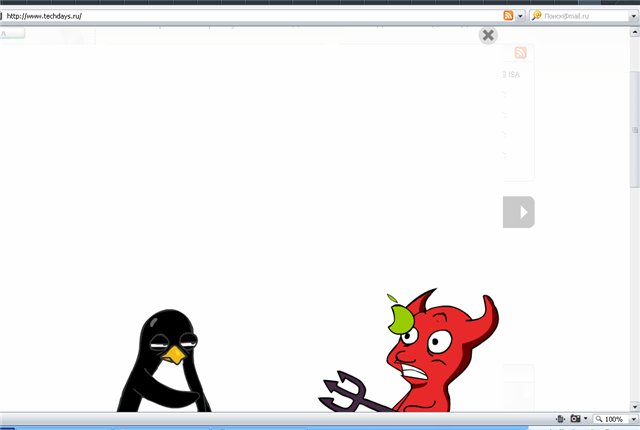Click the red devil cartoon image

click(409, 350)
